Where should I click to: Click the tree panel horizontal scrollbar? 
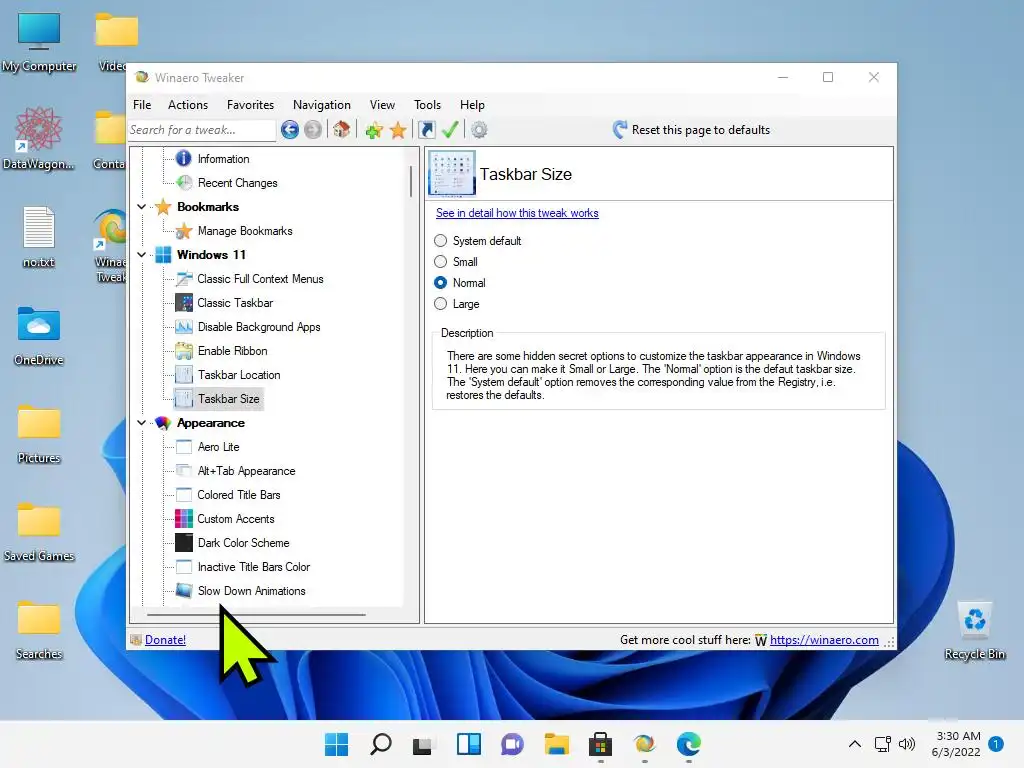(x=256, y=615)
